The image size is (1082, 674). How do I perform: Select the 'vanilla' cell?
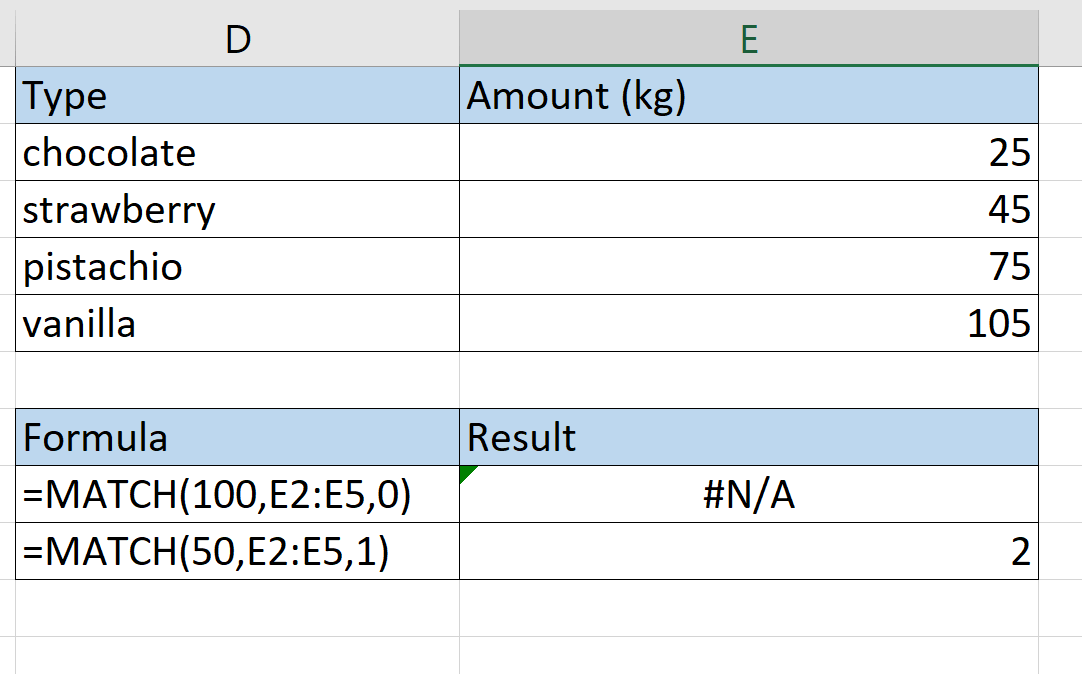tap(237, 323)
